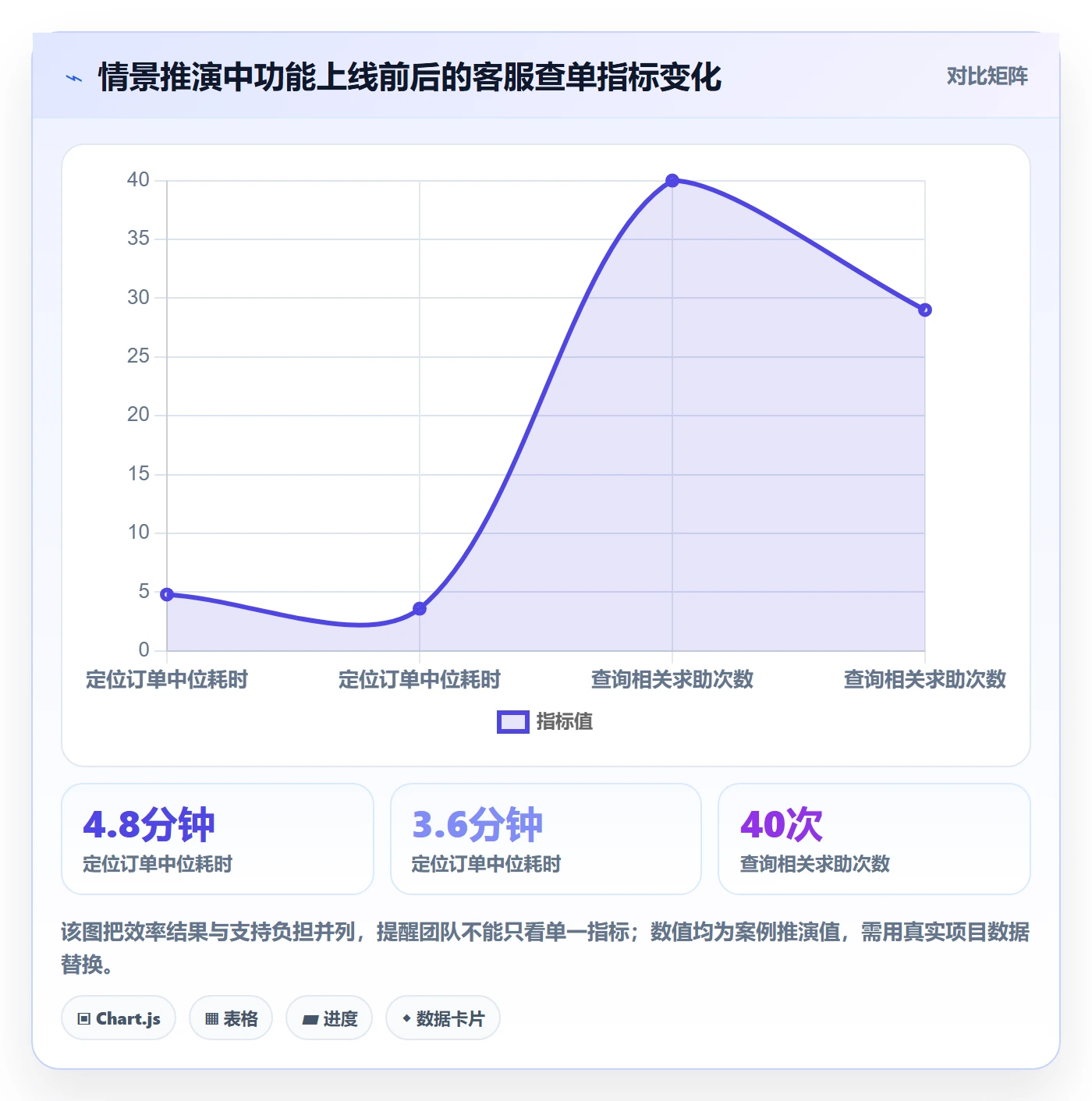Click the description paragraph starting 该图把效率结果
1092x1101 pixels.
coord(545,948)
